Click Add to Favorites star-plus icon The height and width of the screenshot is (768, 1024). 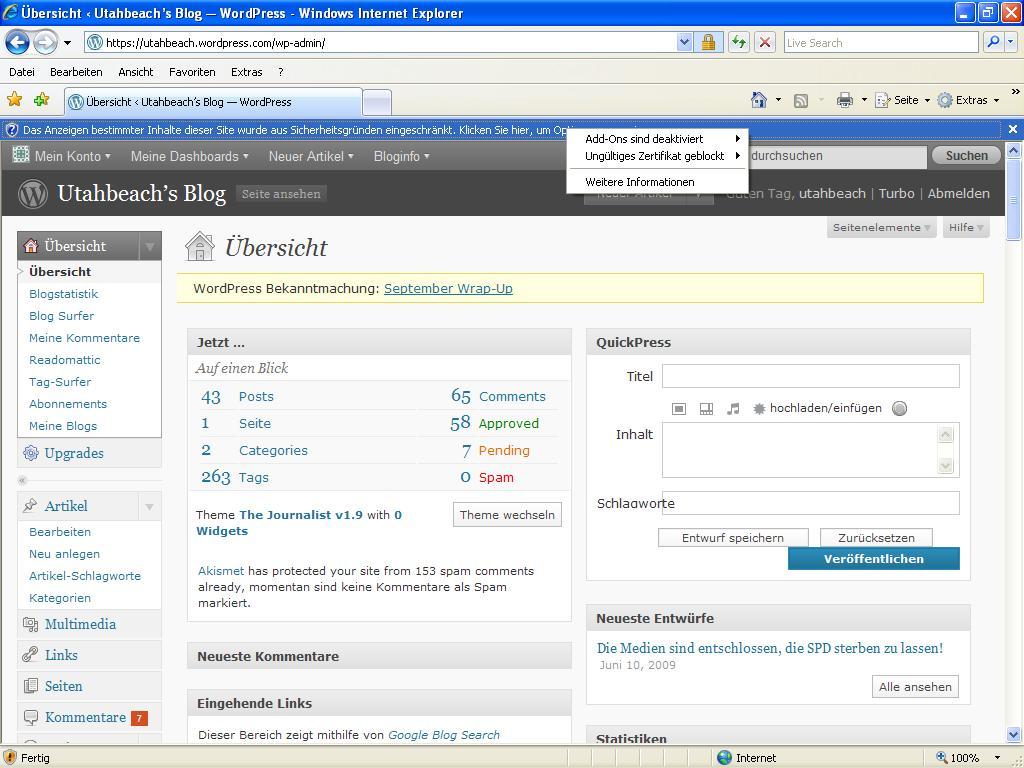(42, 99)
